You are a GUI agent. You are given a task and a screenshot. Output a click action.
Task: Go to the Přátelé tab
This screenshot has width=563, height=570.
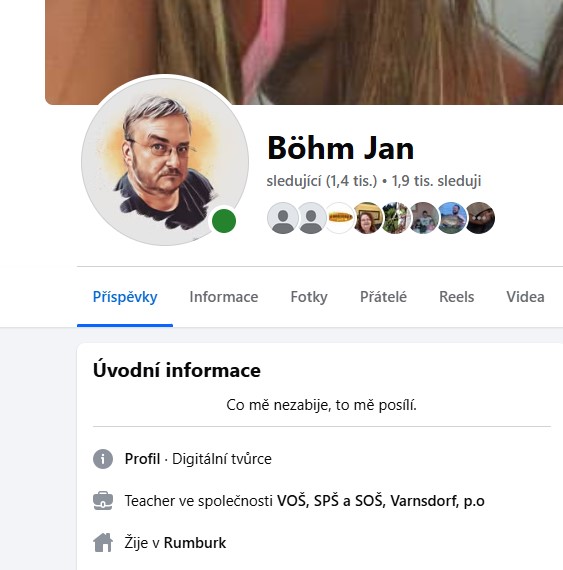click(x=383, y=297)
